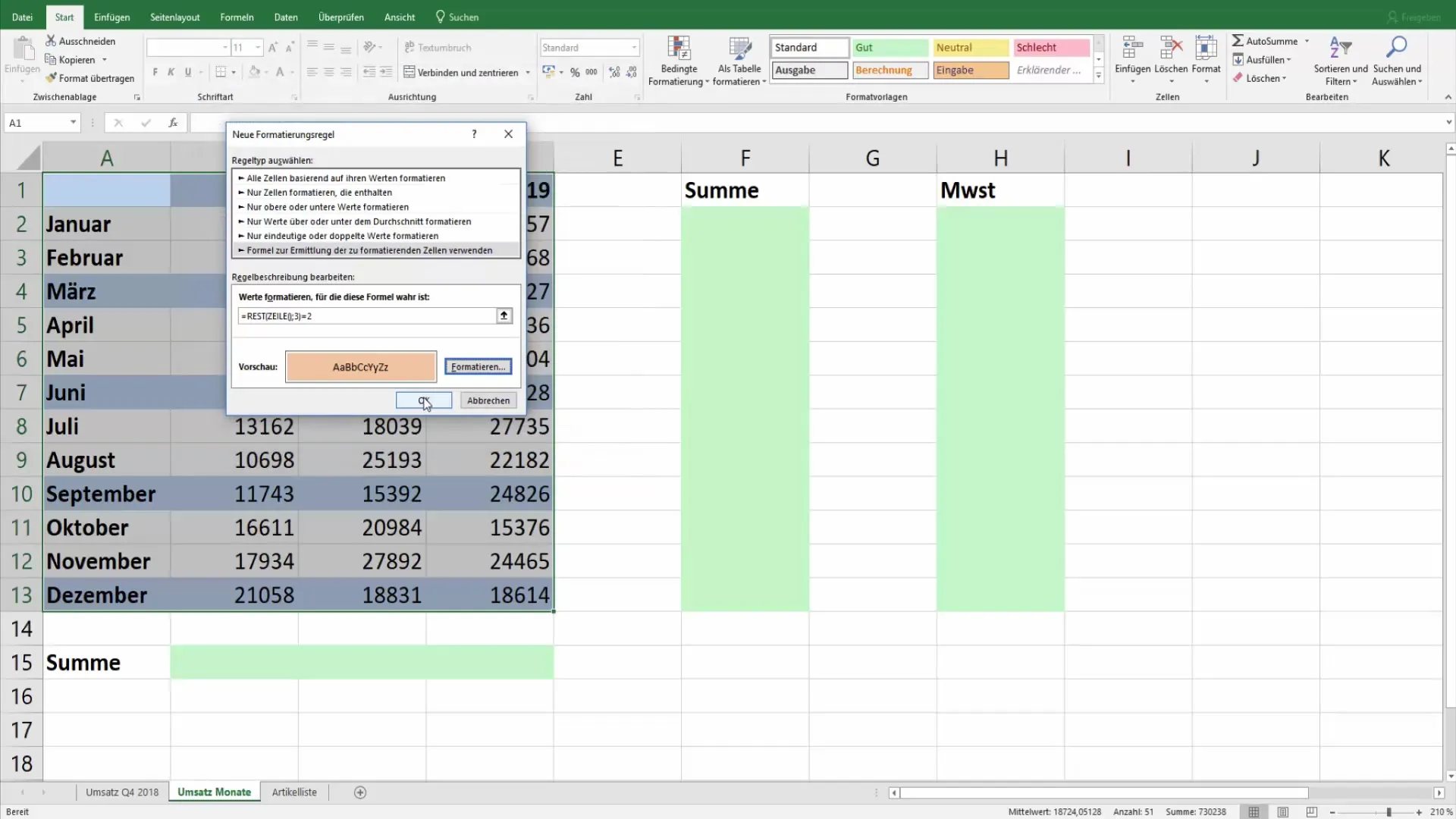
Task: Click Abbrechen in the dialog
Action: click(488, 400)
